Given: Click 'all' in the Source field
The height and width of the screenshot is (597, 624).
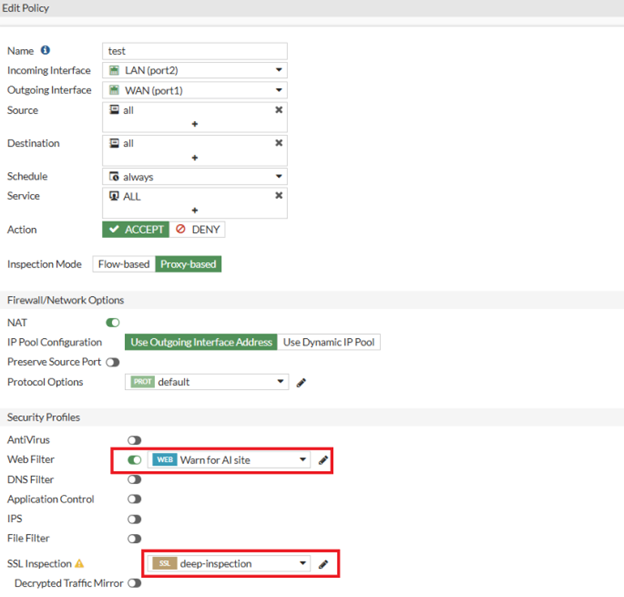Looking at the screenshot, I should click(x=128, y=110).
